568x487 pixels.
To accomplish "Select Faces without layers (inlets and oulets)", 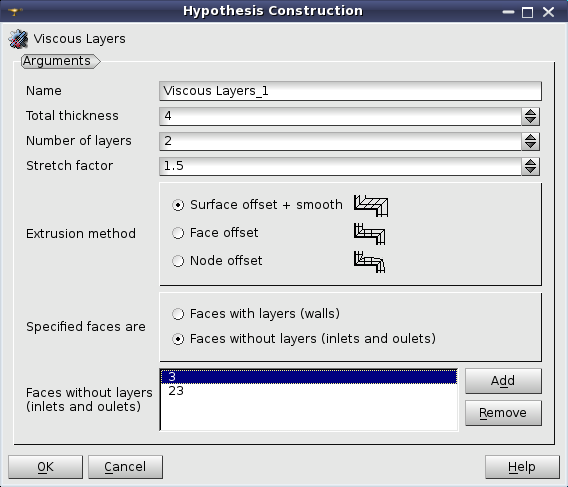I will (x=178, y=339).
